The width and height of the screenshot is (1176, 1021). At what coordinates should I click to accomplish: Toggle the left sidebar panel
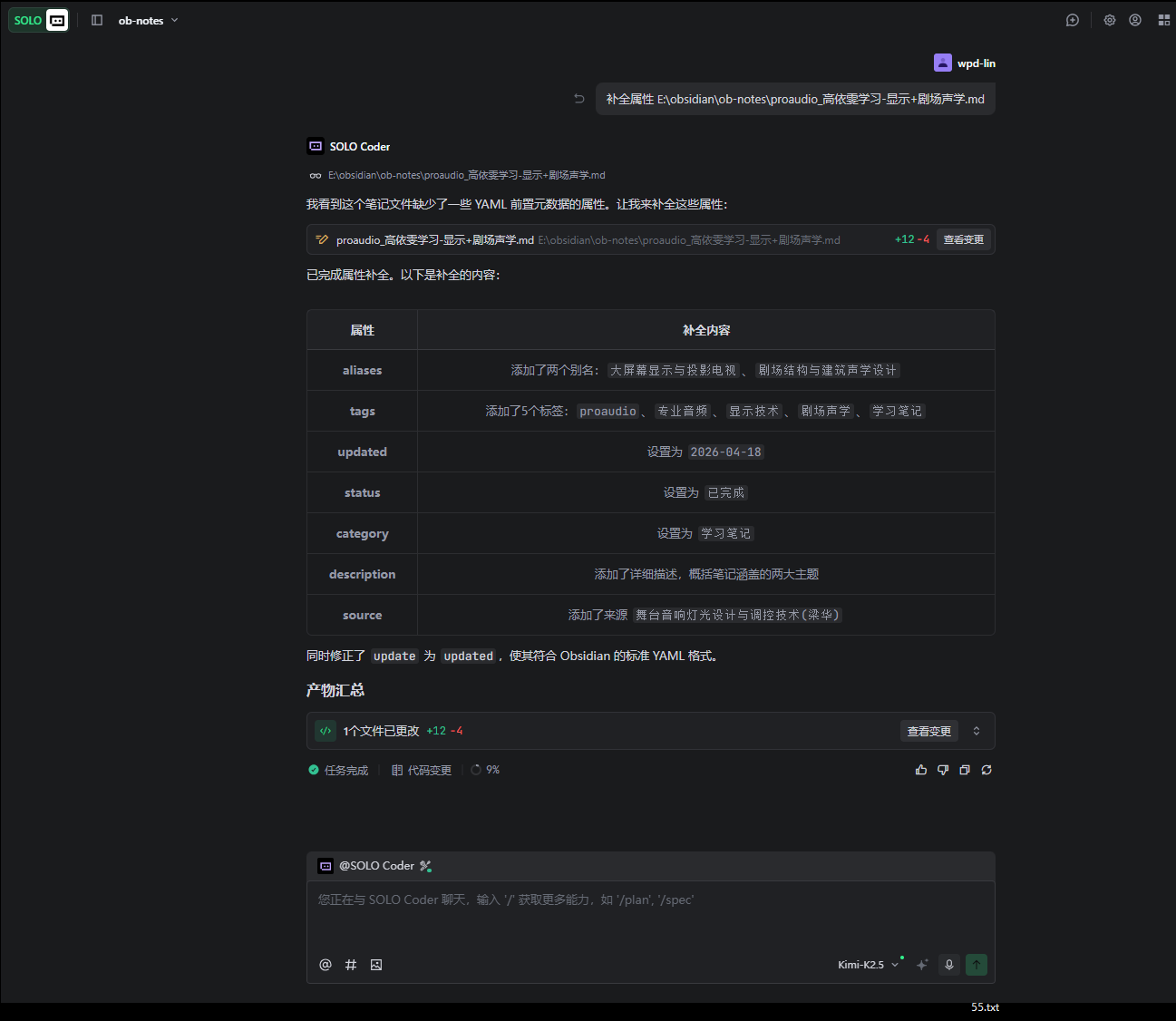pos(97,20)
